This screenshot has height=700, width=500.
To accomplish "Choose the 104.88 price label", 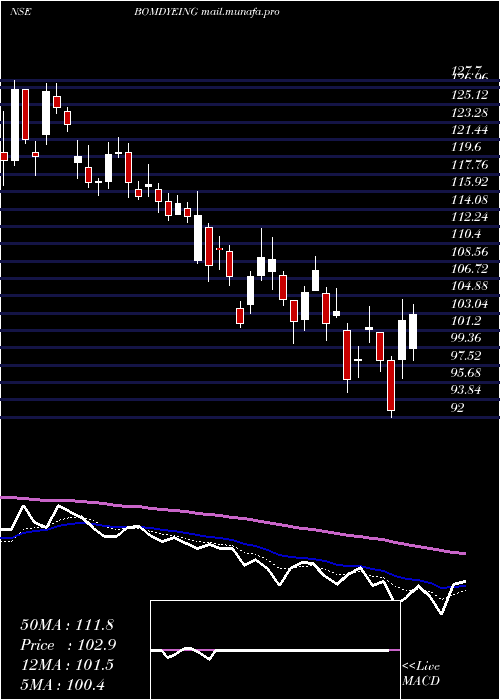I will coord(469,286).
